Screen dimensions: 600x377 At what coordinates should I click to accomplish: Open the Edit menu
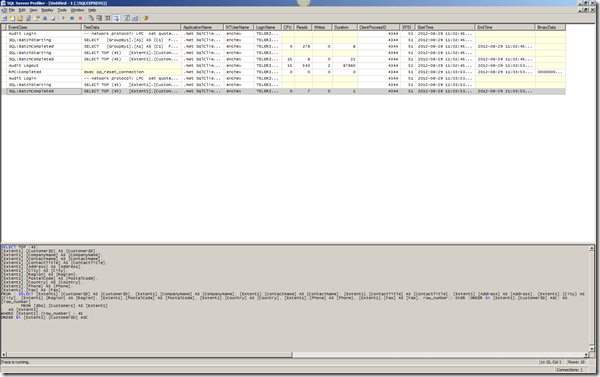point(22,10)
